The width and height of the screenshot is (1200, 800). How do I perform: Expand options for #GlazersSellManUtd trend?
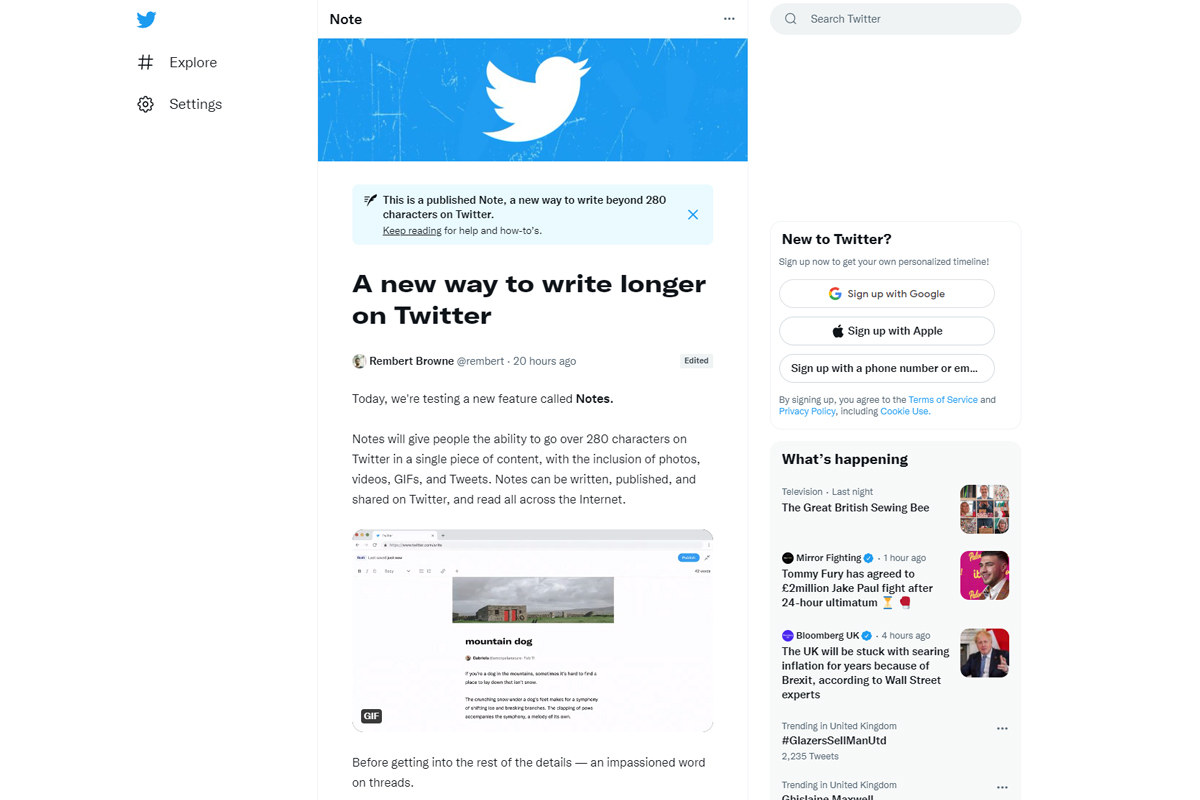pyautogui.click(x=1002, y=729)
